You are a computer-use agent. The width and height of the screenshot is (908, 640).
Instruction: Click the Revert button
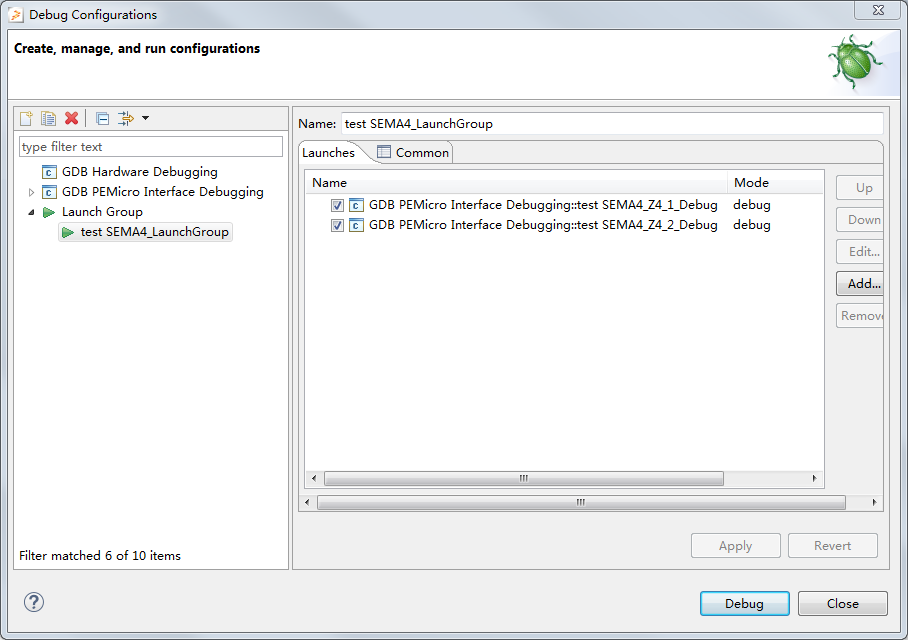tap(833, 546)
